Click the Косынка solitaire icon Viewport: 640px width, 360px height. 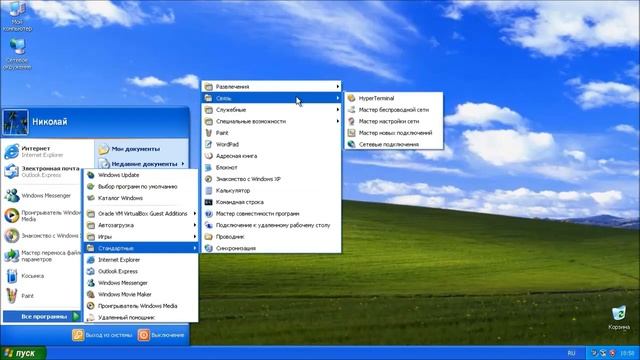point(11,276)
